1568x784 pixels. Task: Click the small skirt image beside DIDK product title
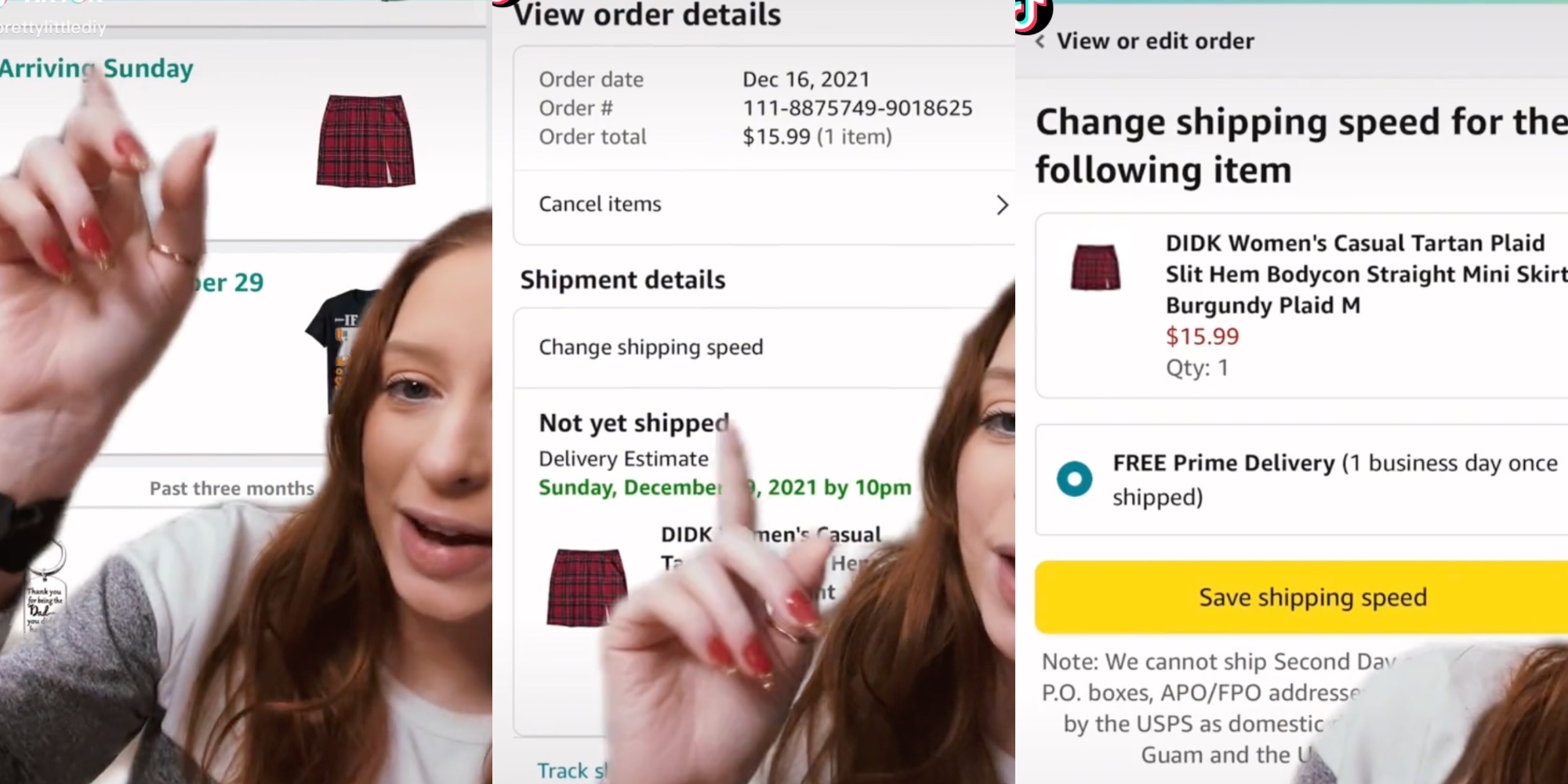tap(1095, 267)
